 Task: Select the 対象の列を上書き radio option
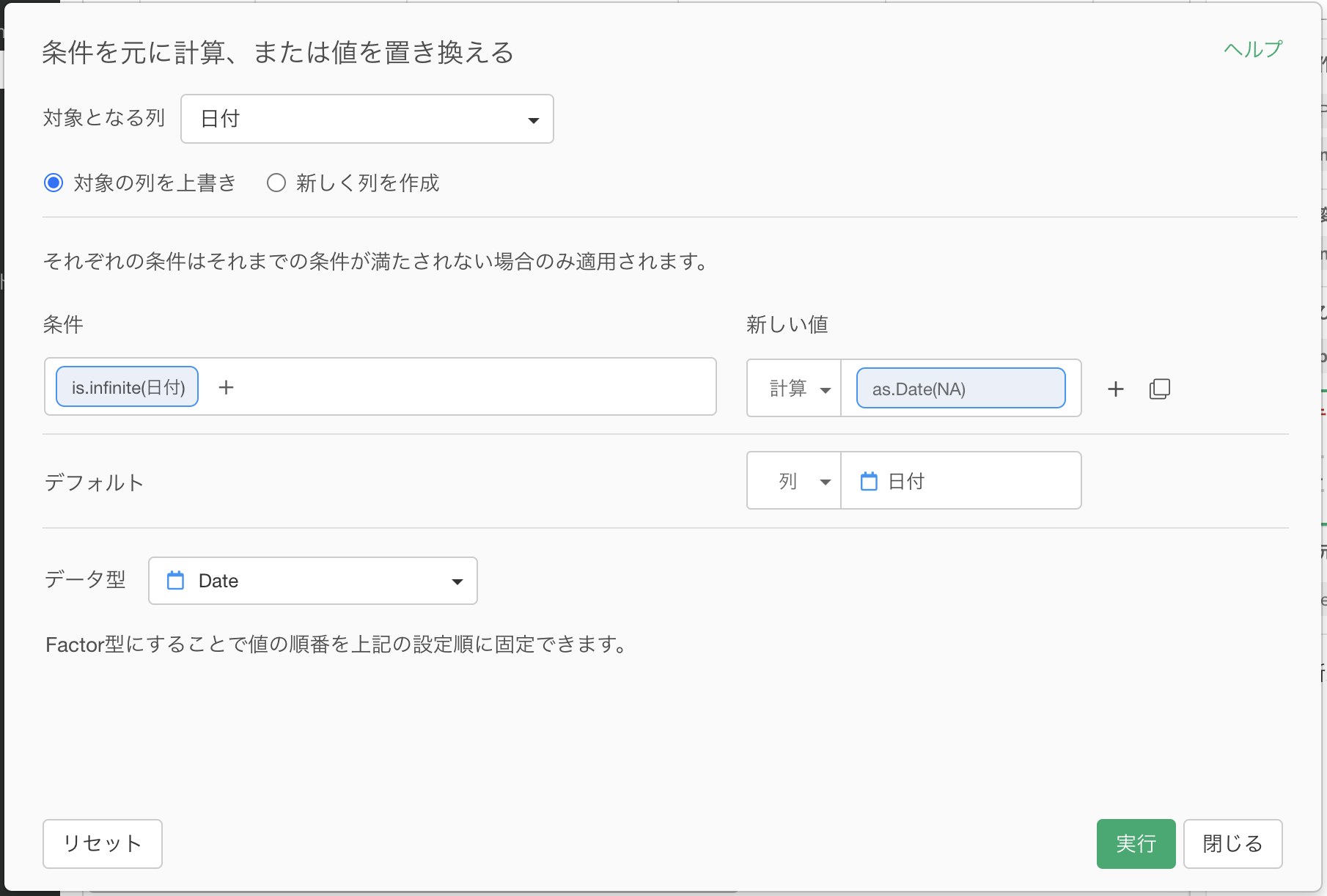coord(54,183)
